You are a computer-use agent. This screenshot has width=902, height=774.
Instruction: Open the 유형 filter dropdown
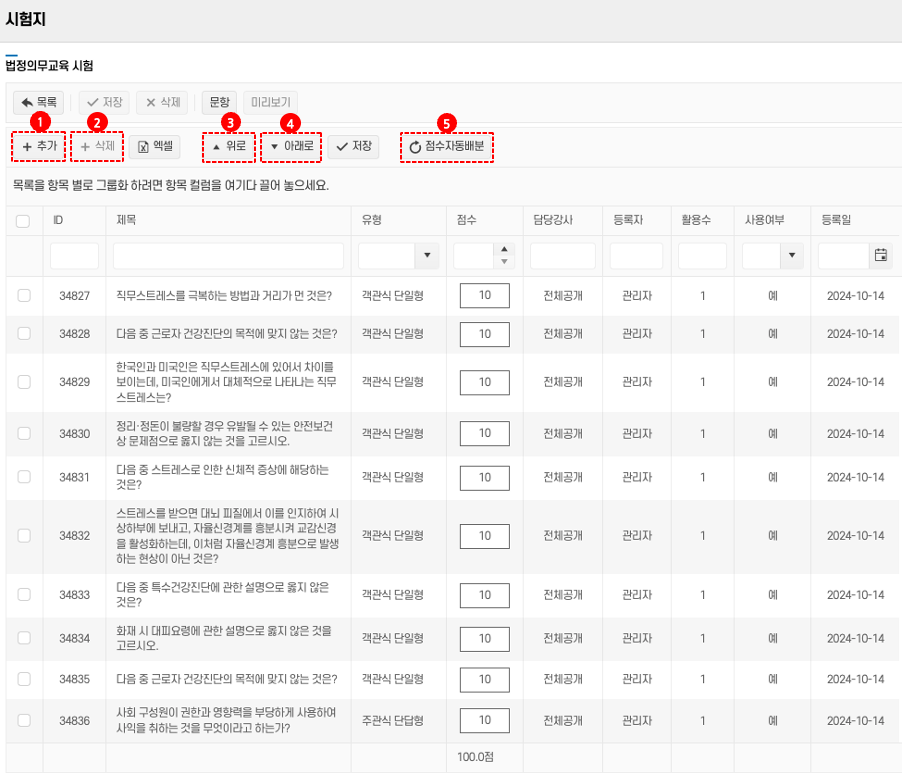(x=429, y=256)
